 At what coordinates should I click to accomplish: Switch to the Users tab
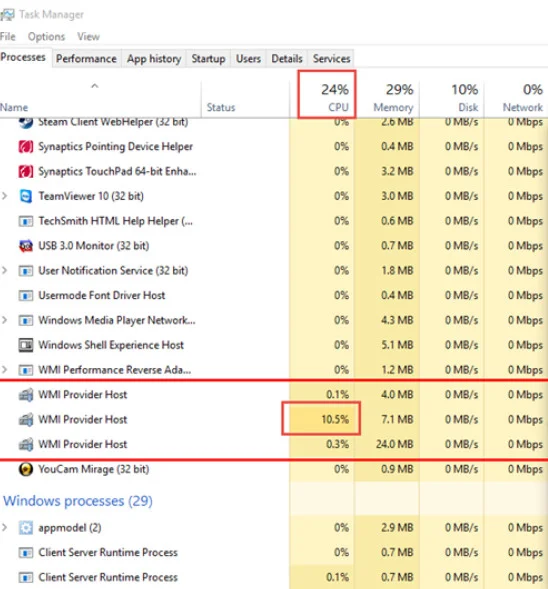coord(248,59)
